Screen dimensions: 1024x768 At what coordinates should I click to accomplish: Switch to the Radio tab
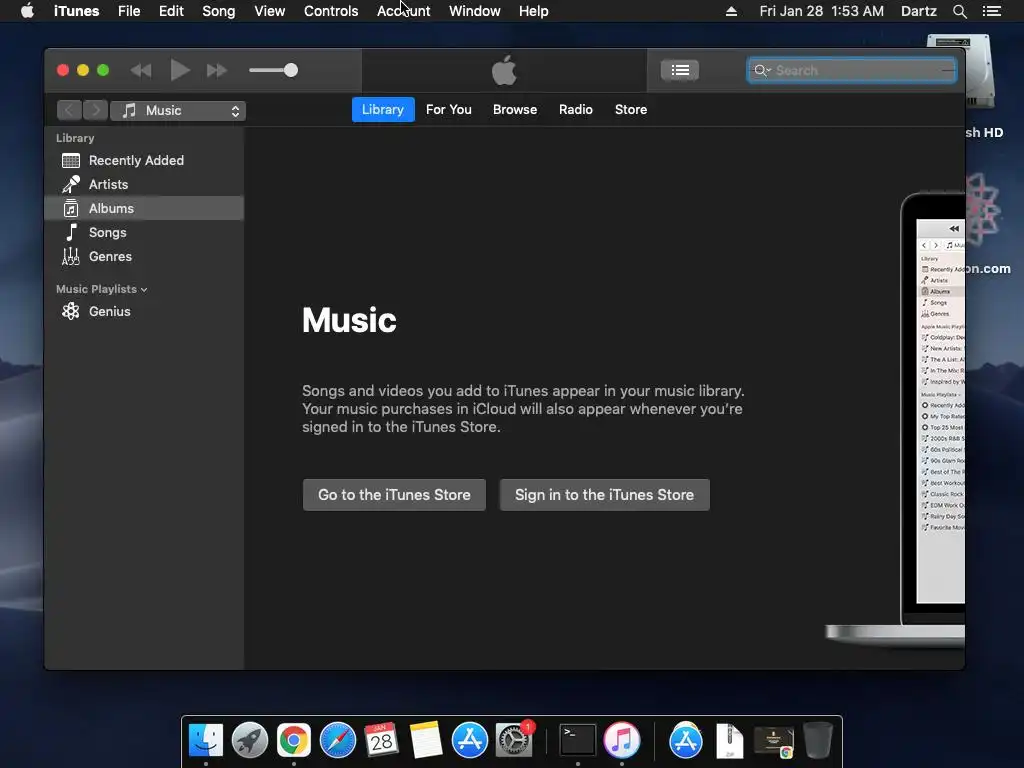coord(575,110)
